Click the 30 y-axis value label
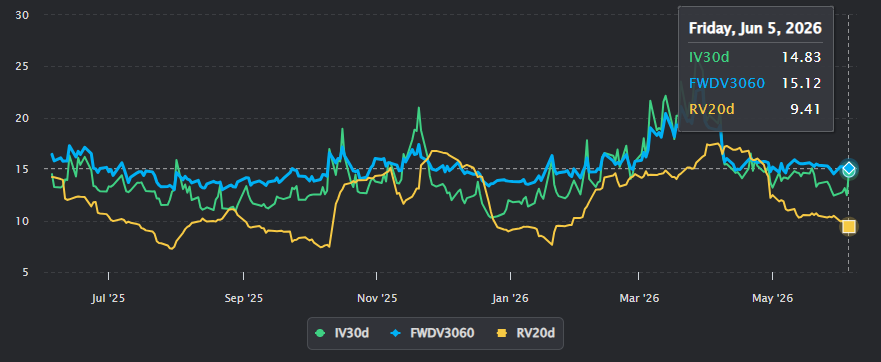The width and height of the screenshot is (881, 362). coord(23,15)
